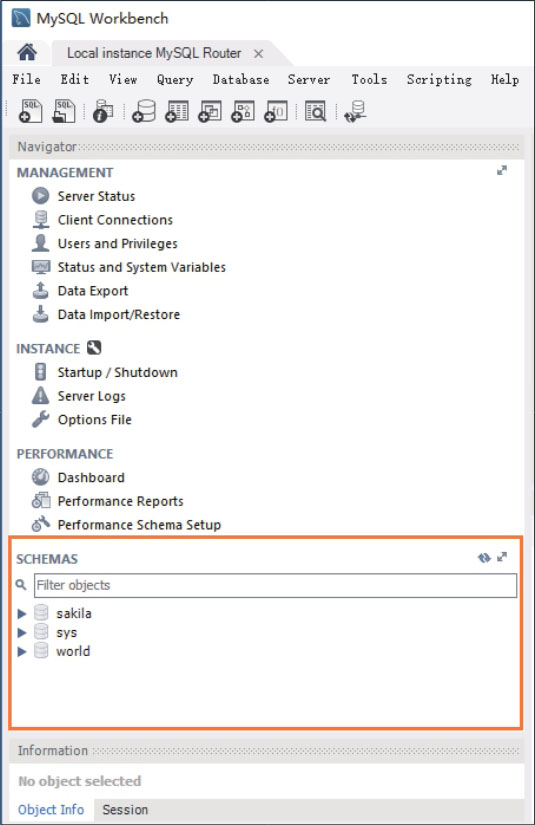Open the object inspector info icon
535x825 pixels.
coord(103,111)
